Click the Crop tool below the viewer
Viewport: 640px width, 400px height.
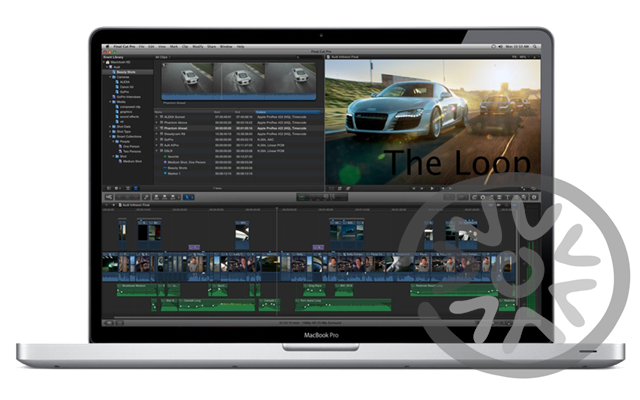point(340,188)
